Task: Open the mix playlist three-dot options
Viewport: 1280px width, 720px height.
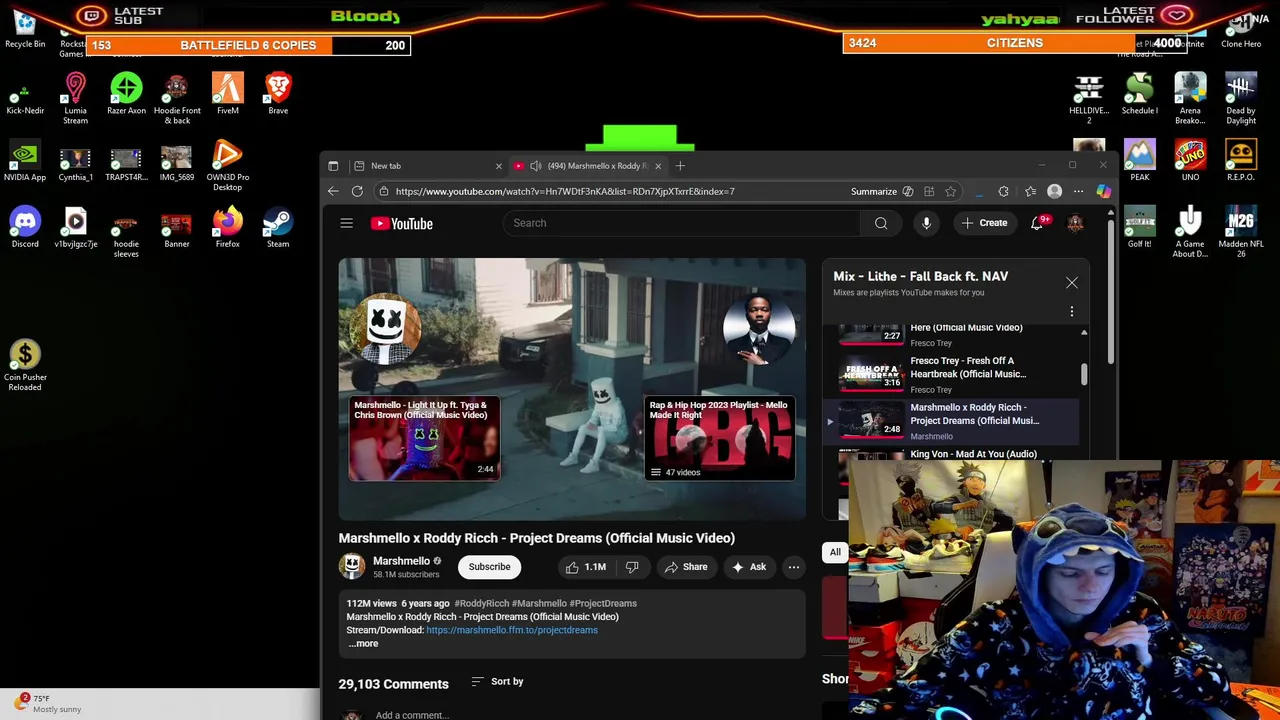Action: click(1071, 311)
